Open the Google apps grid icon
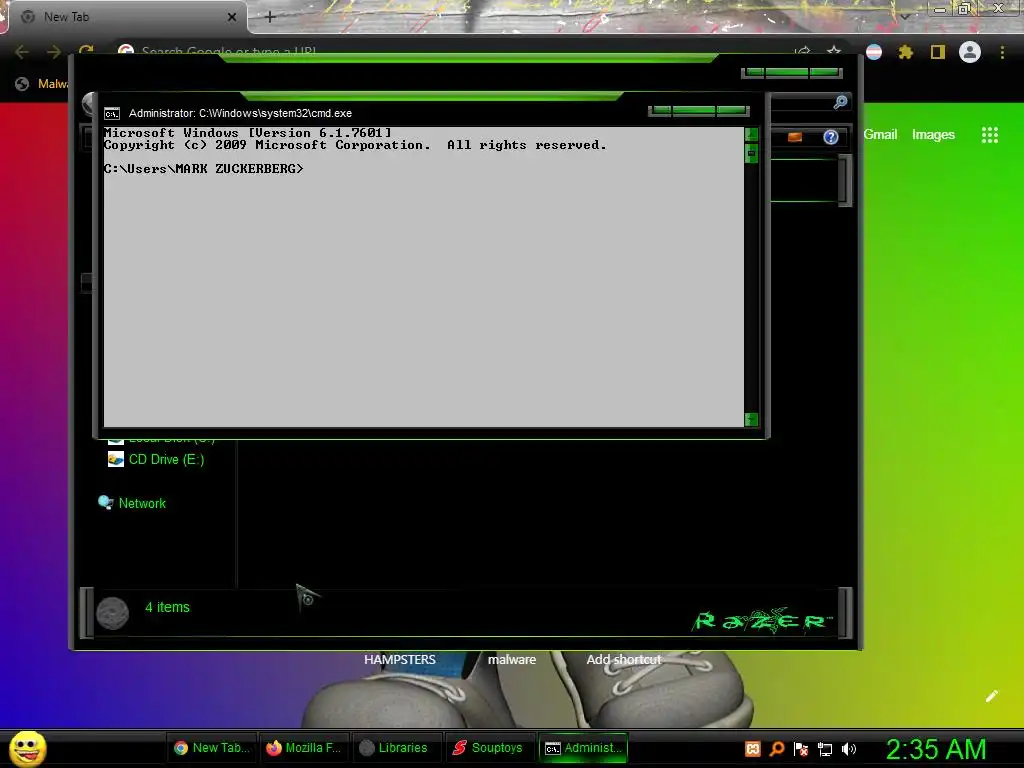Image resolution: width=1024 pixels, height=768 pixels. coord(989,135)
